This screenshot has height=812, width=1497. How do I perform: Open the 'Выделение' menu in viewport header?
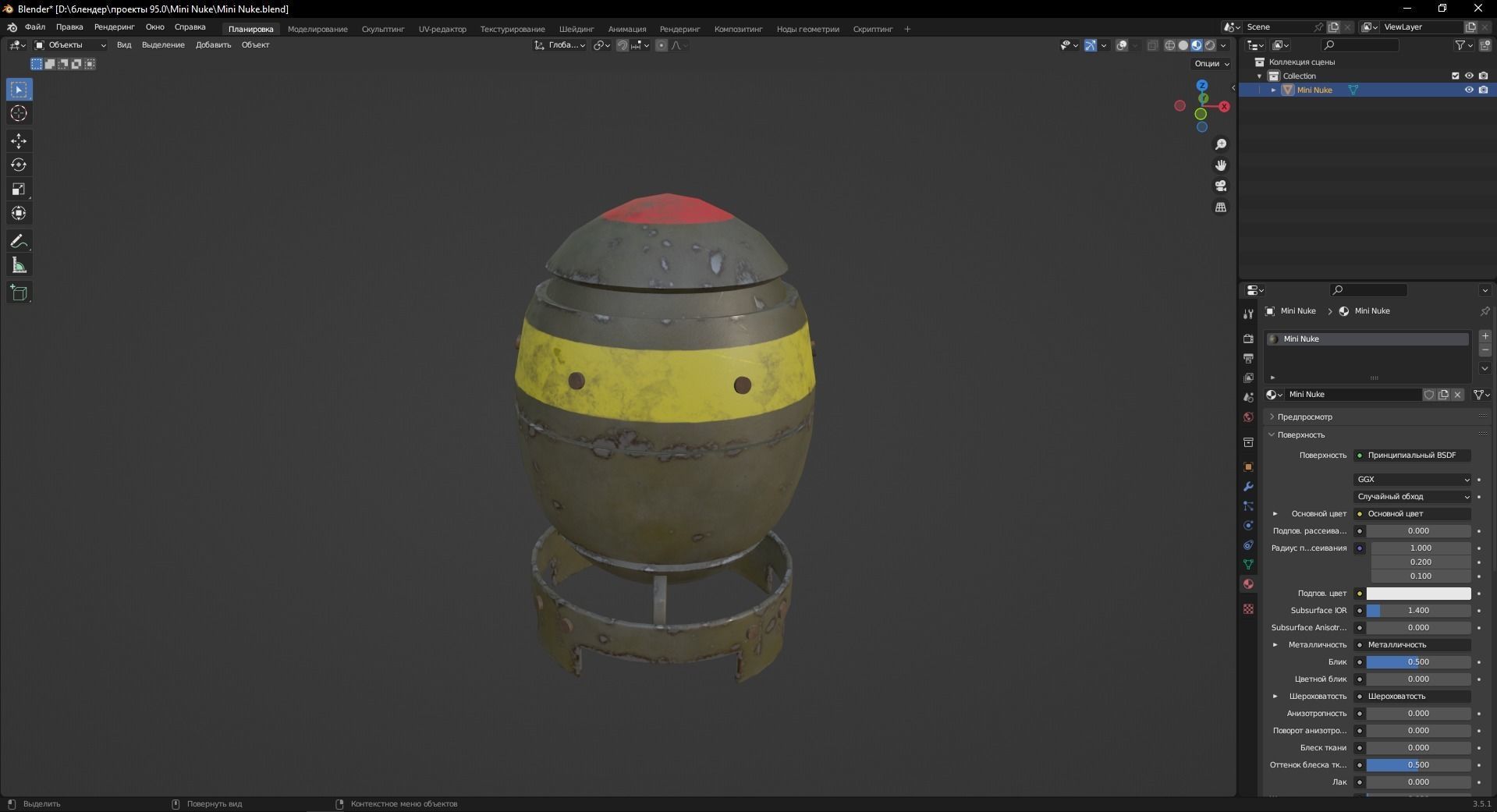click(x=163, y=45)
